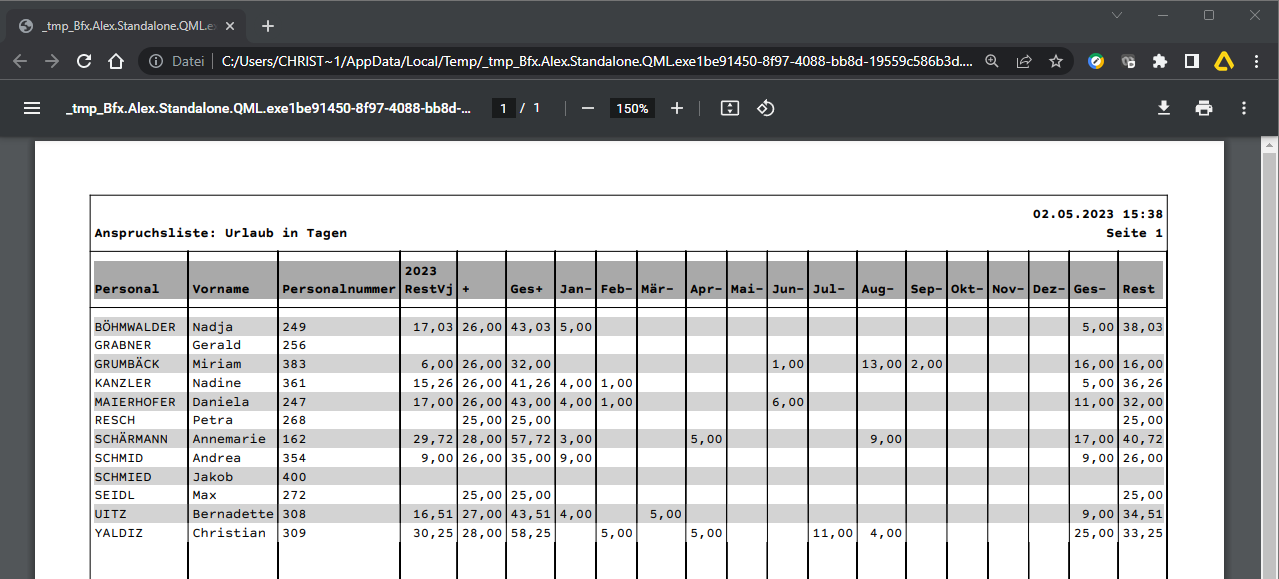Open a new browser tab
Viewport: 1279px width, 579px height.
point(268,26)
